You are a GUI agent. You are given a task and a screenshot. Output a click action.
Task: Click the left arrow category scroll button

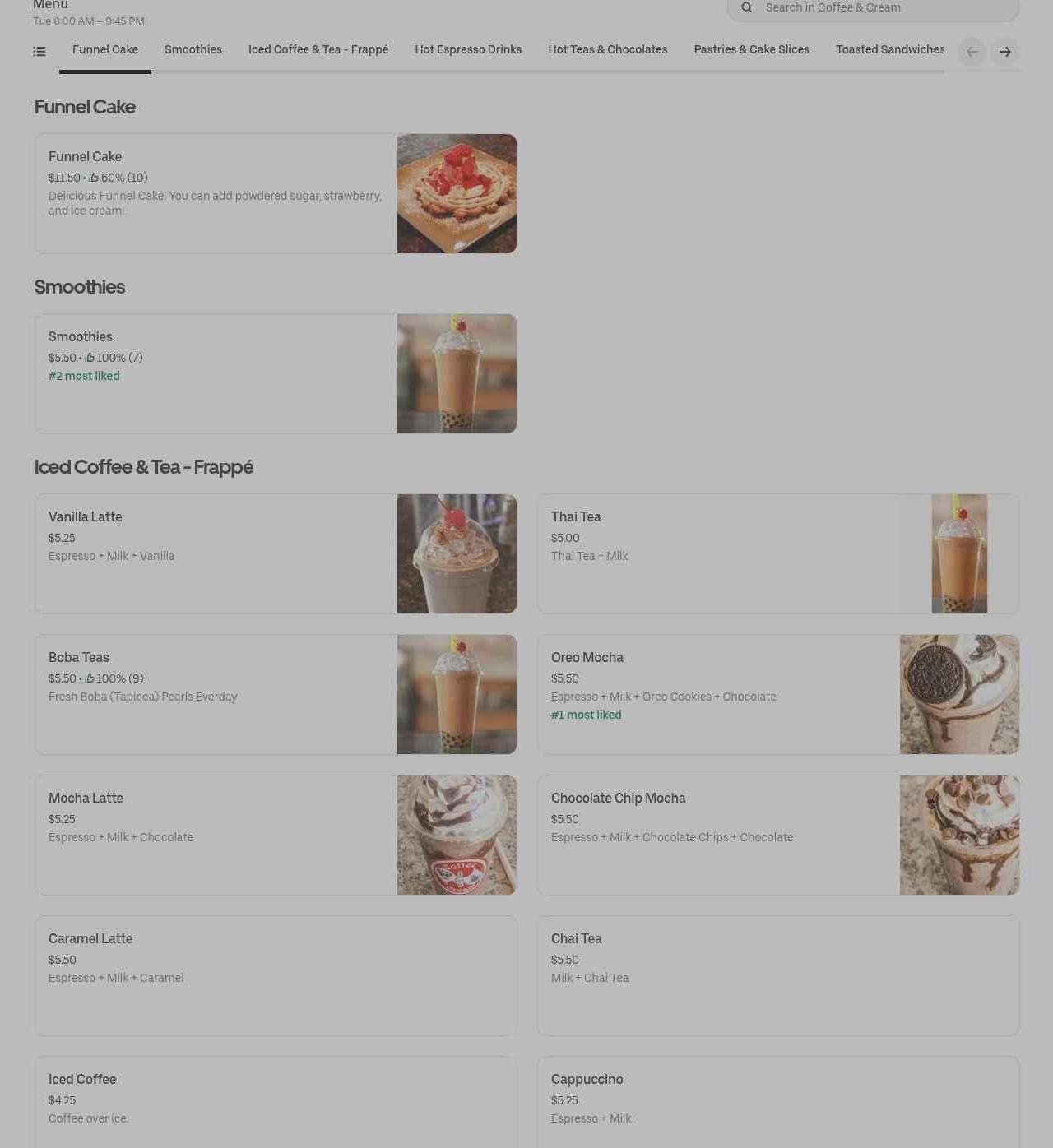coord(972,52)
